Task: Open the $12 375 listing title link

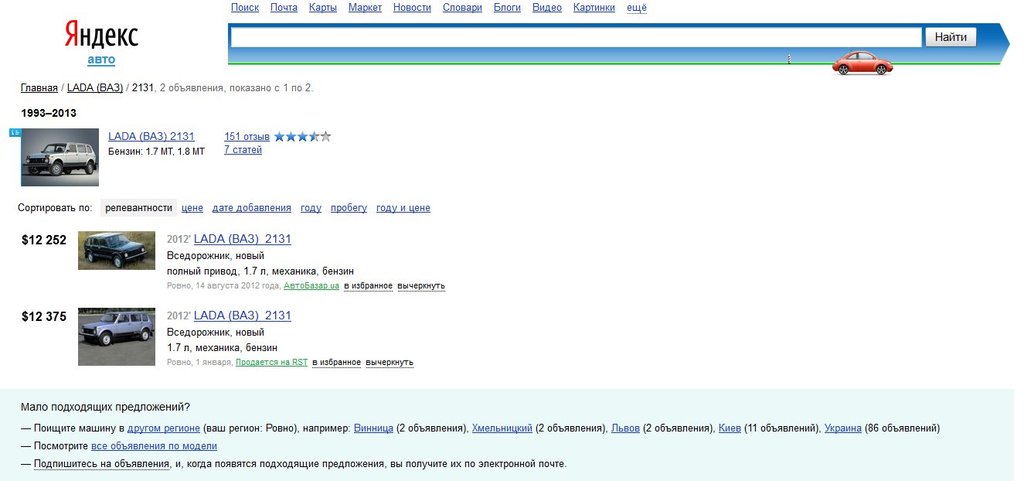Action: click(x=242, y=316)
